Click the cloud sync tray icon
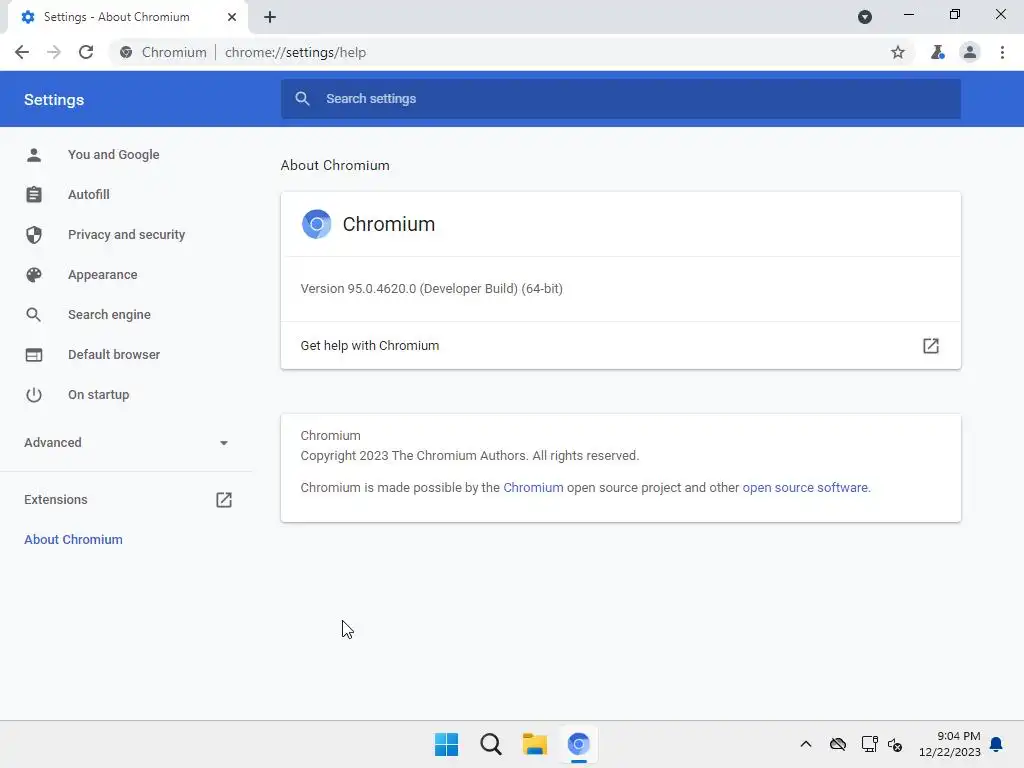 (x=838, y=744)
